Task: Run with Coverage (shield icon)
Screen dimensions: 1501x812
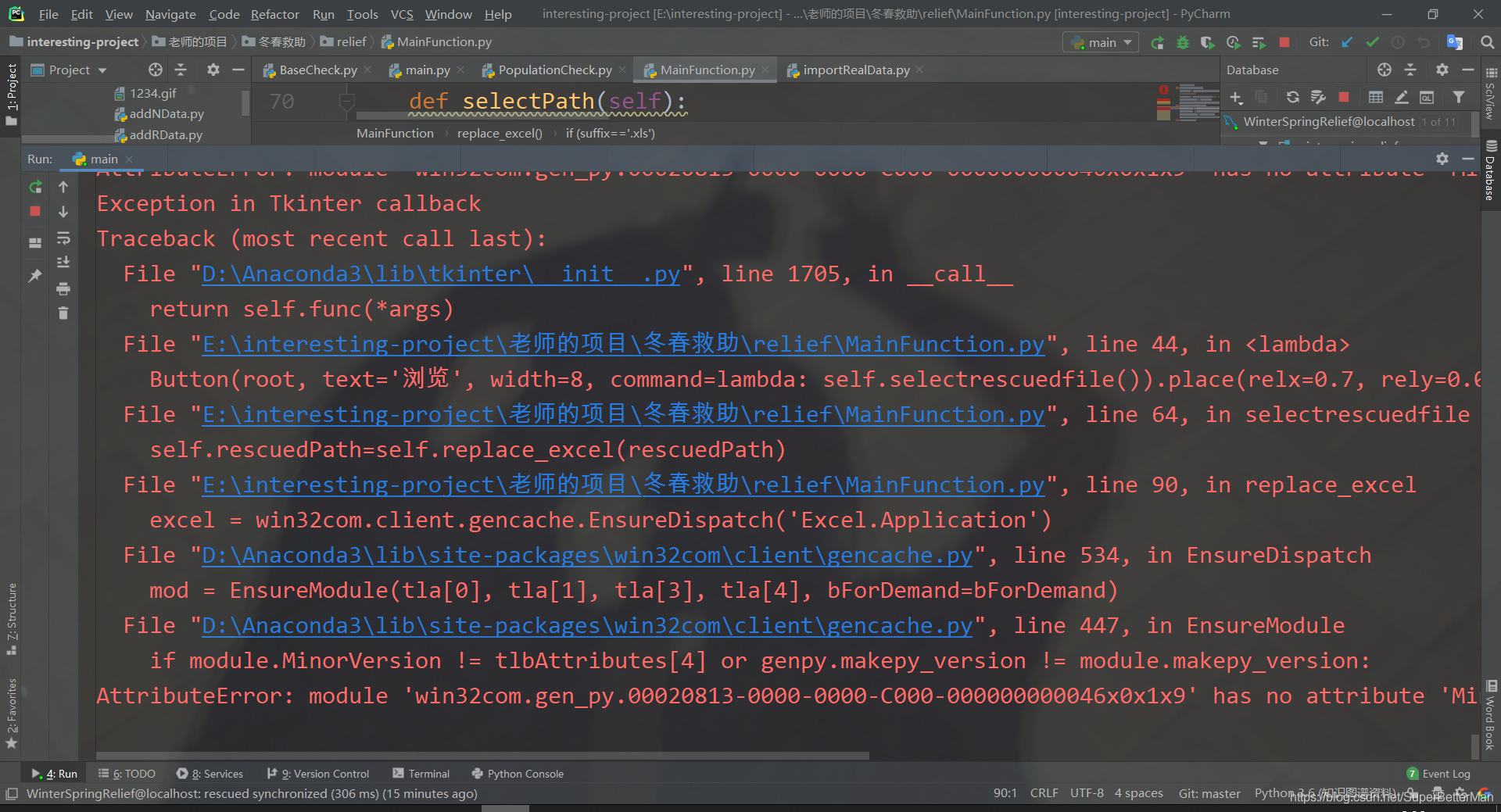Action: 1207,43
